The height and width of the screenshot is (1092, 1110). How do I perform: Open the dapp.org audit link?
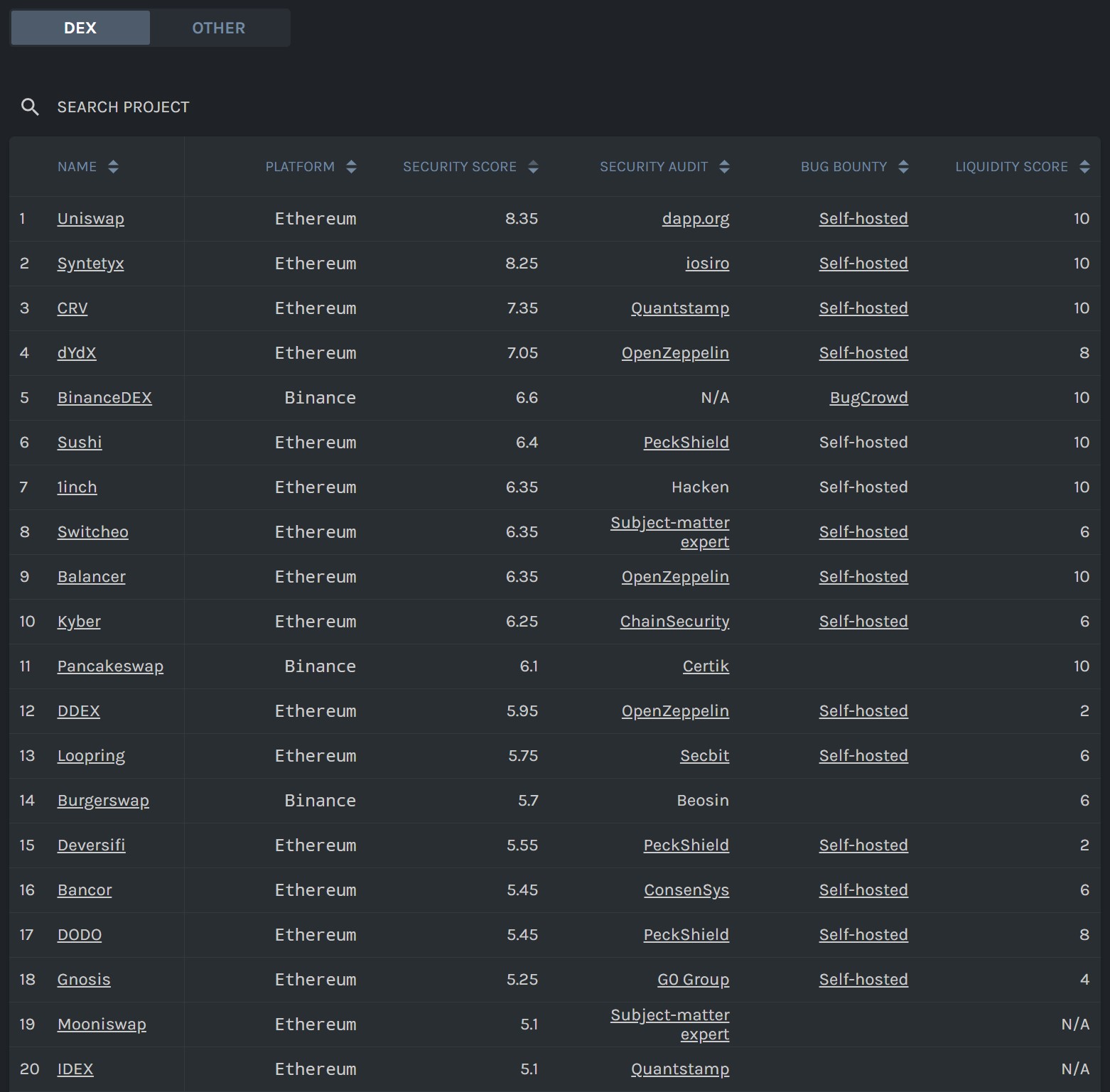(x=696, y=219)
